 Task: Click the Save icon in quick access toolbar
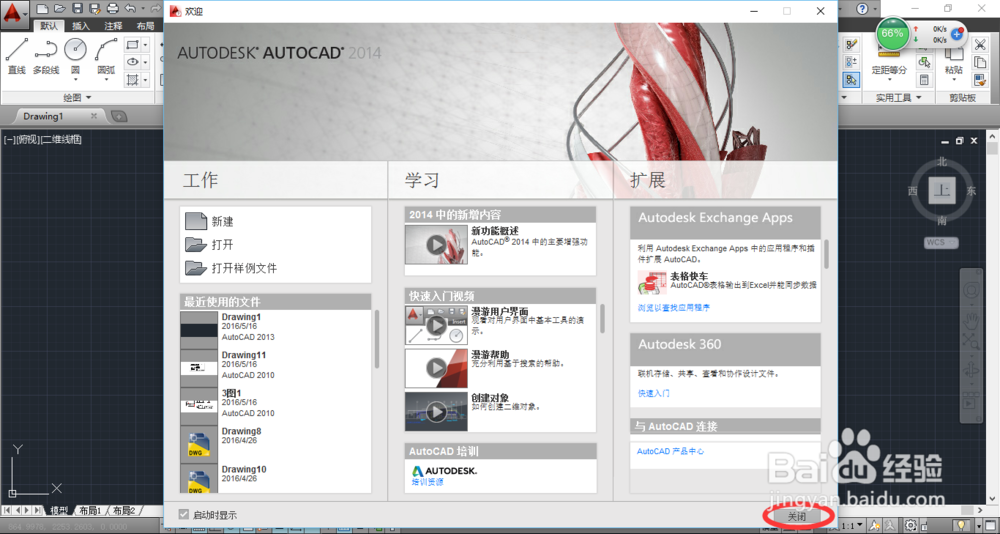[x=77, y=8]
